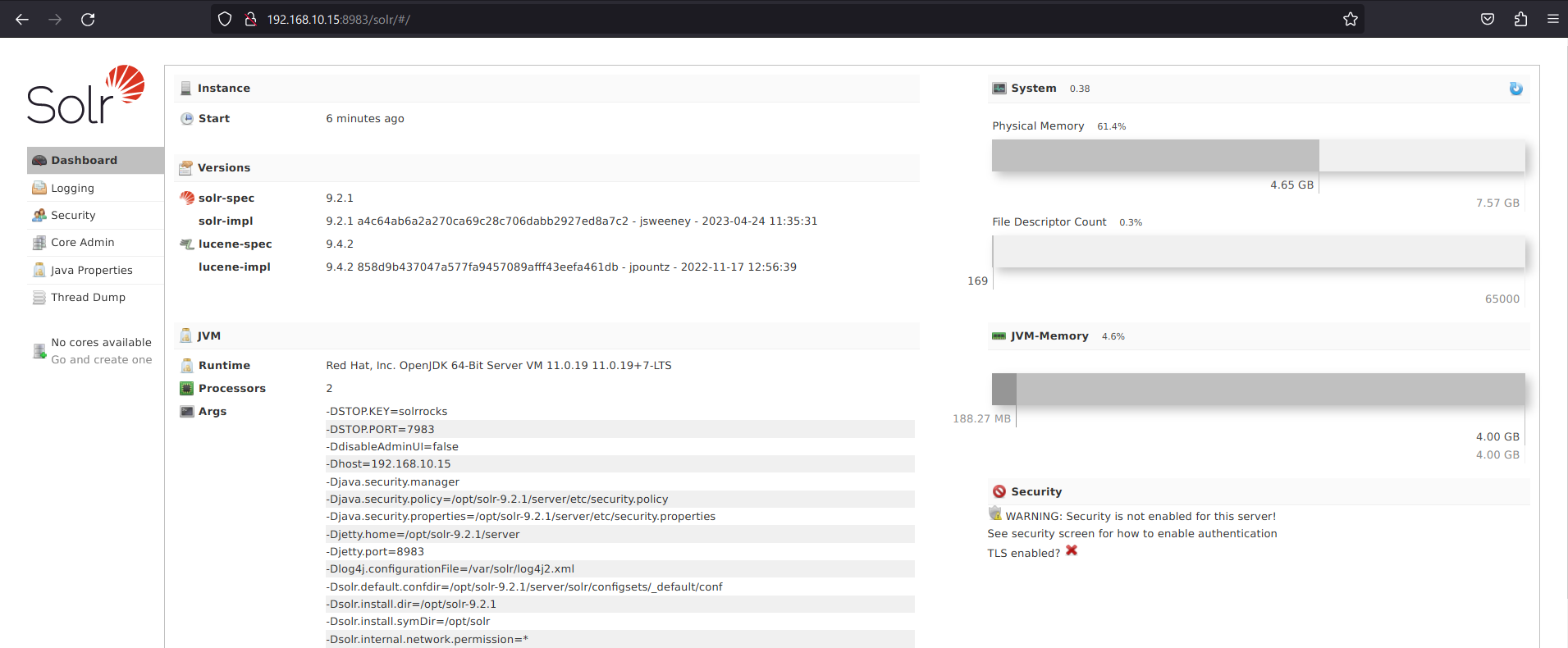The height and width of the screenshot is (648, 1568).
Task: Click the Logging sidebar icon
Action: click(39, 188)
